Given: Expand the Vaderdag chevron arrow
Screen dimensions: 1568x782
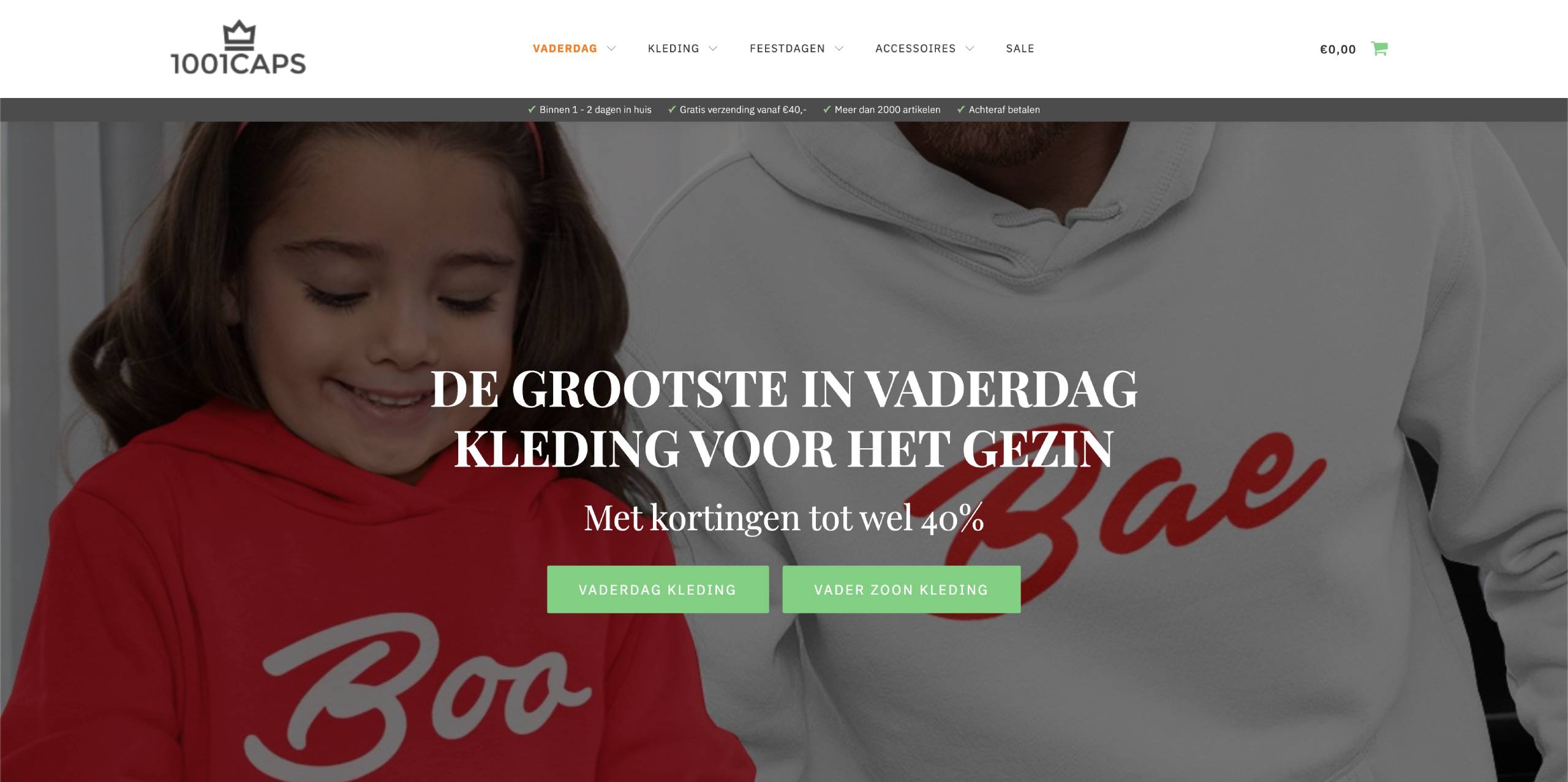Looking at the screenshot, I should [611, 48].
